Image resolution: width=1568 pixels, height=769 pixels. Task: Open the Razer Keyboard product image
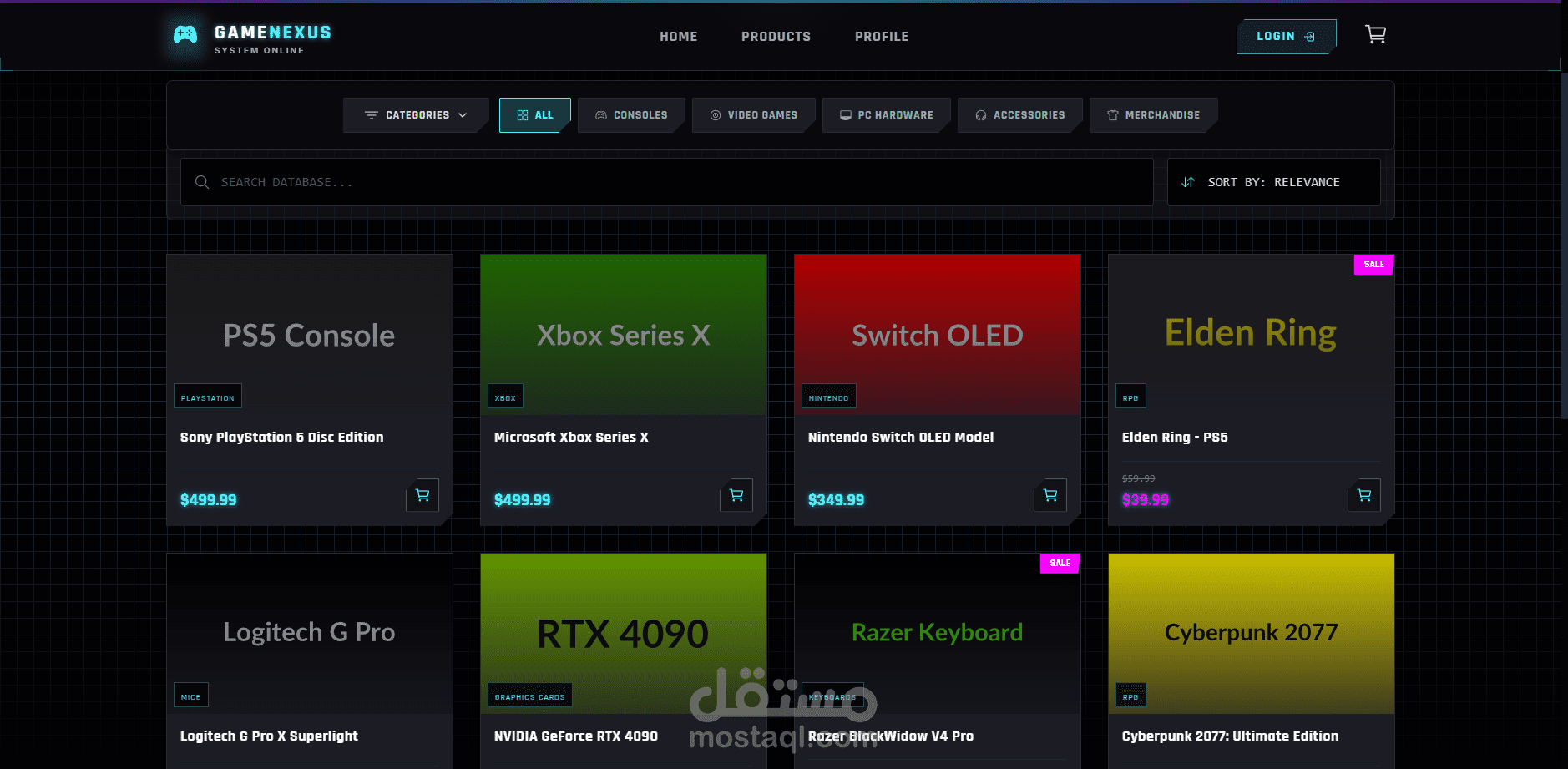coord(938,633)
